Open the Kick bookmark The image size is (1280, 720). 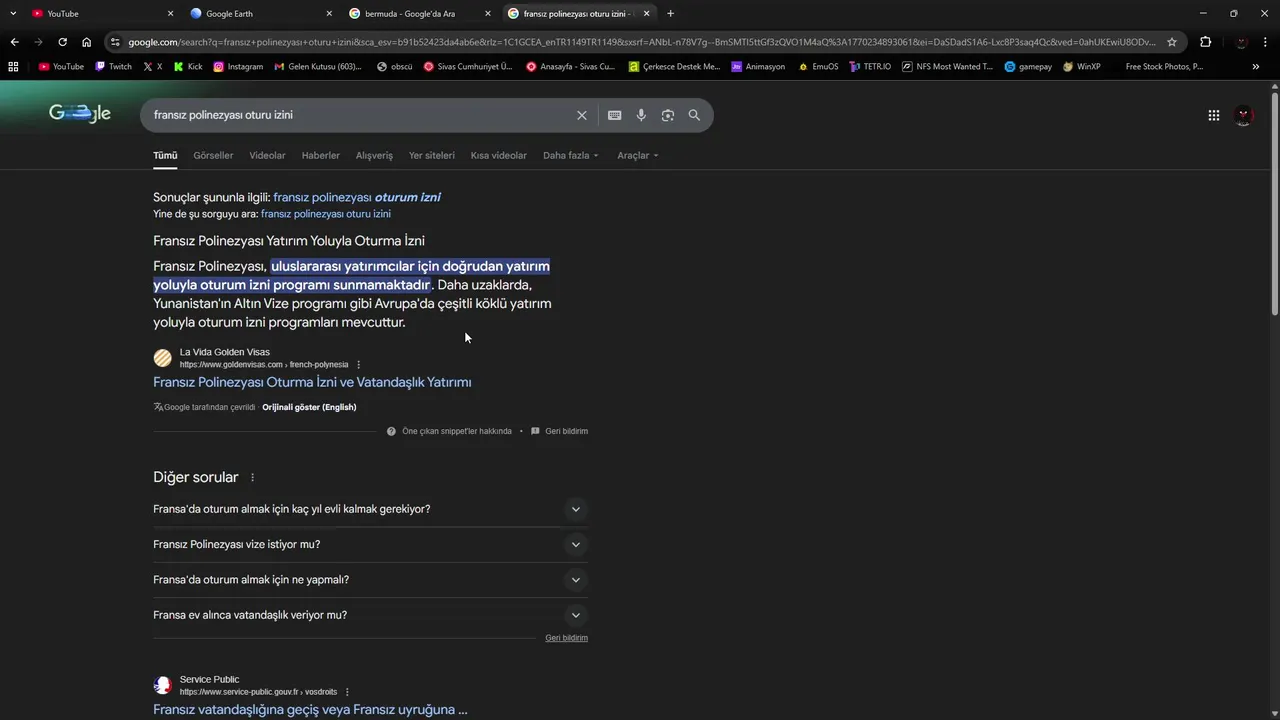[187, 67]
